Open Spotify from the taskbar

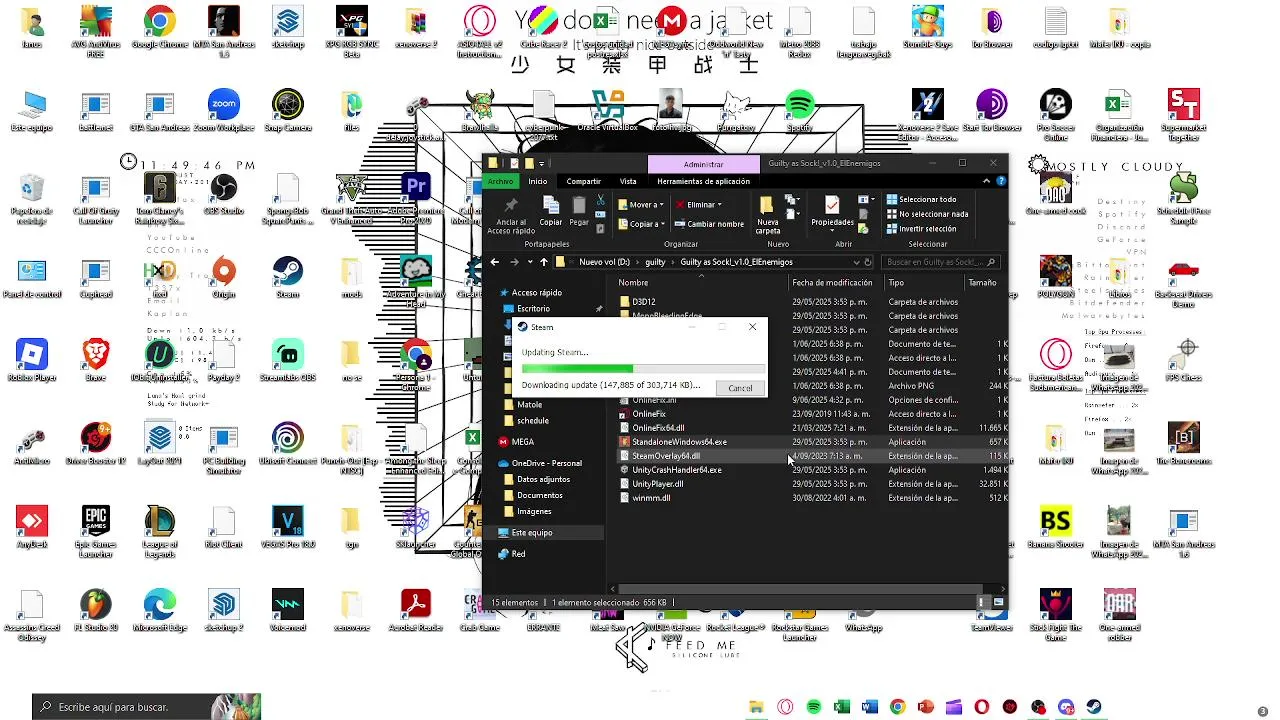click(813, 707)
